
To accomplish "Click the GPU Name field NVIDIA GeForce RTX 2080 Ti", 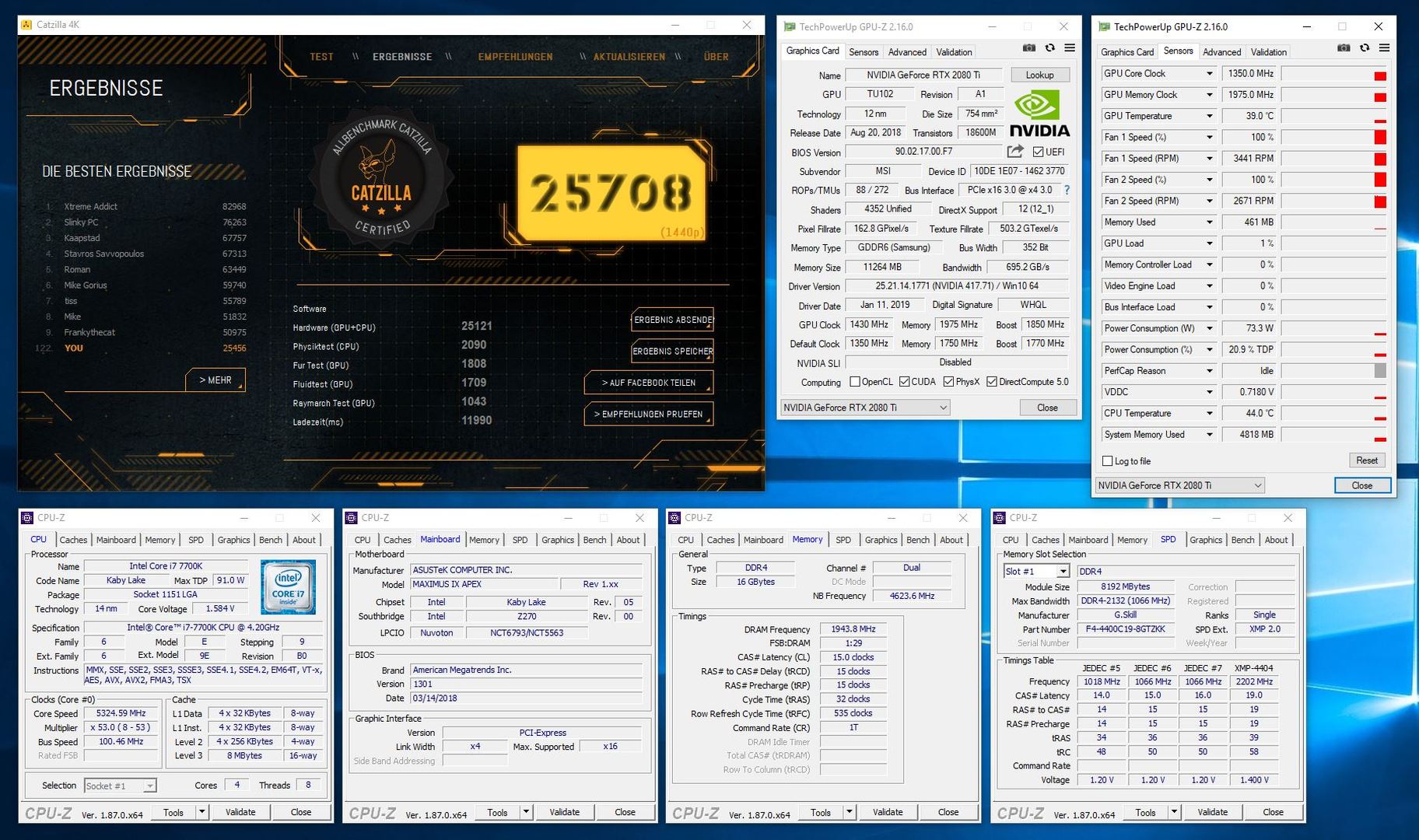I will (923, 75).
